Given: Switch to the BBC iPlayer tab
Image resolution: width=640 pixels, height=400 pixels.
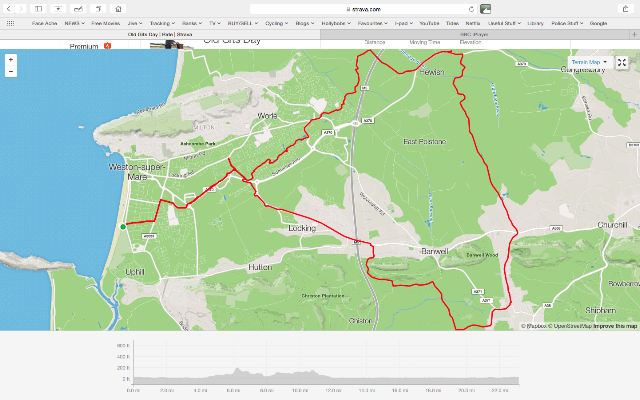Looking at the screenshot, I should [x=474, y=35].
